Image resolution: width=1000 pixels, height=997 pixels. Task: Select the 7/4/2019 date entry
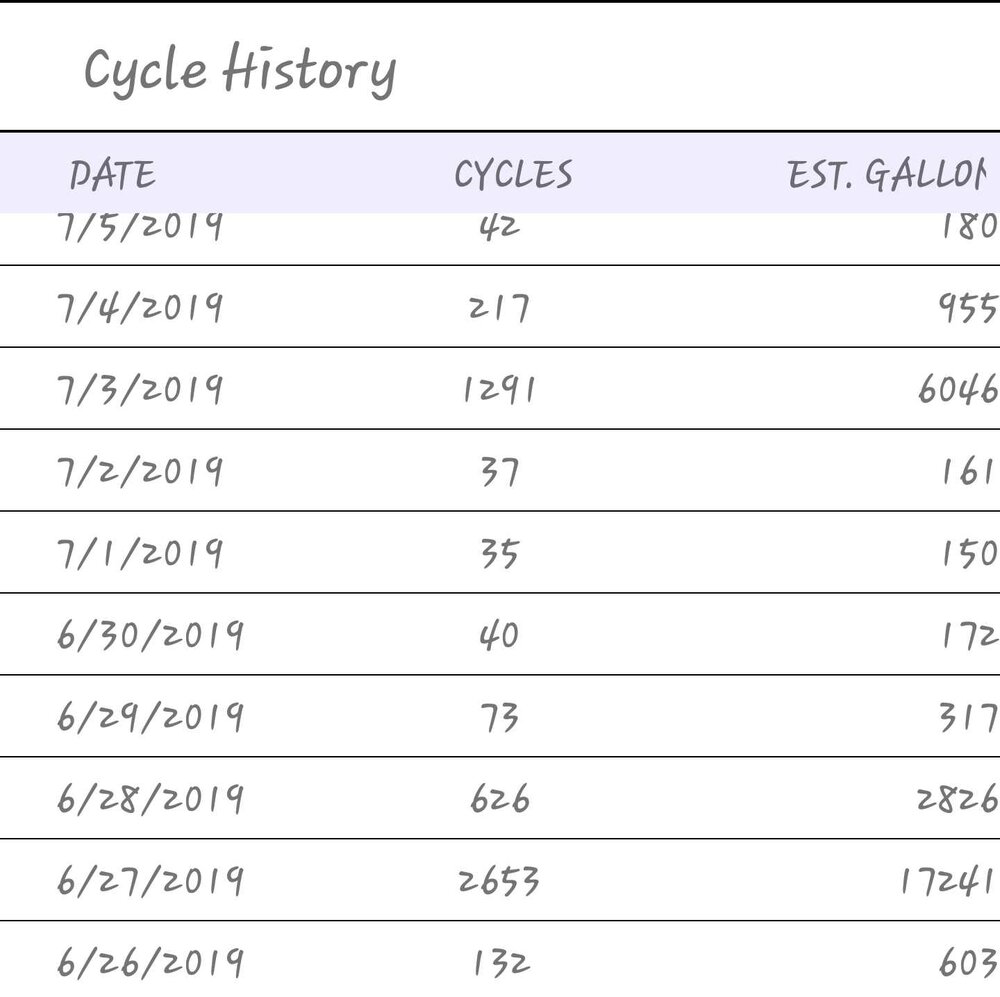click(x=140, y=307)
